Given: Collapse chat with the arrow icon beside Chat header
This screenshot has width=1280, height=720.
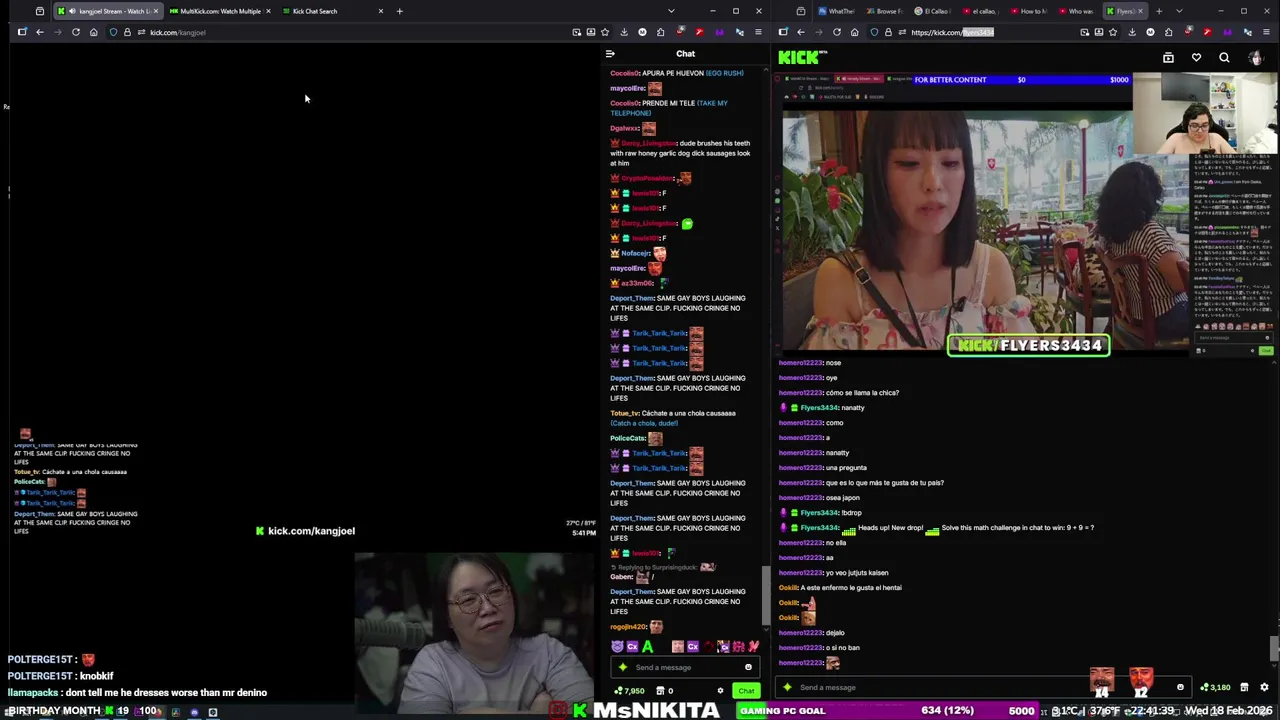Looking at the screenshot, I should pyautogui.click(x=610, y=54).
